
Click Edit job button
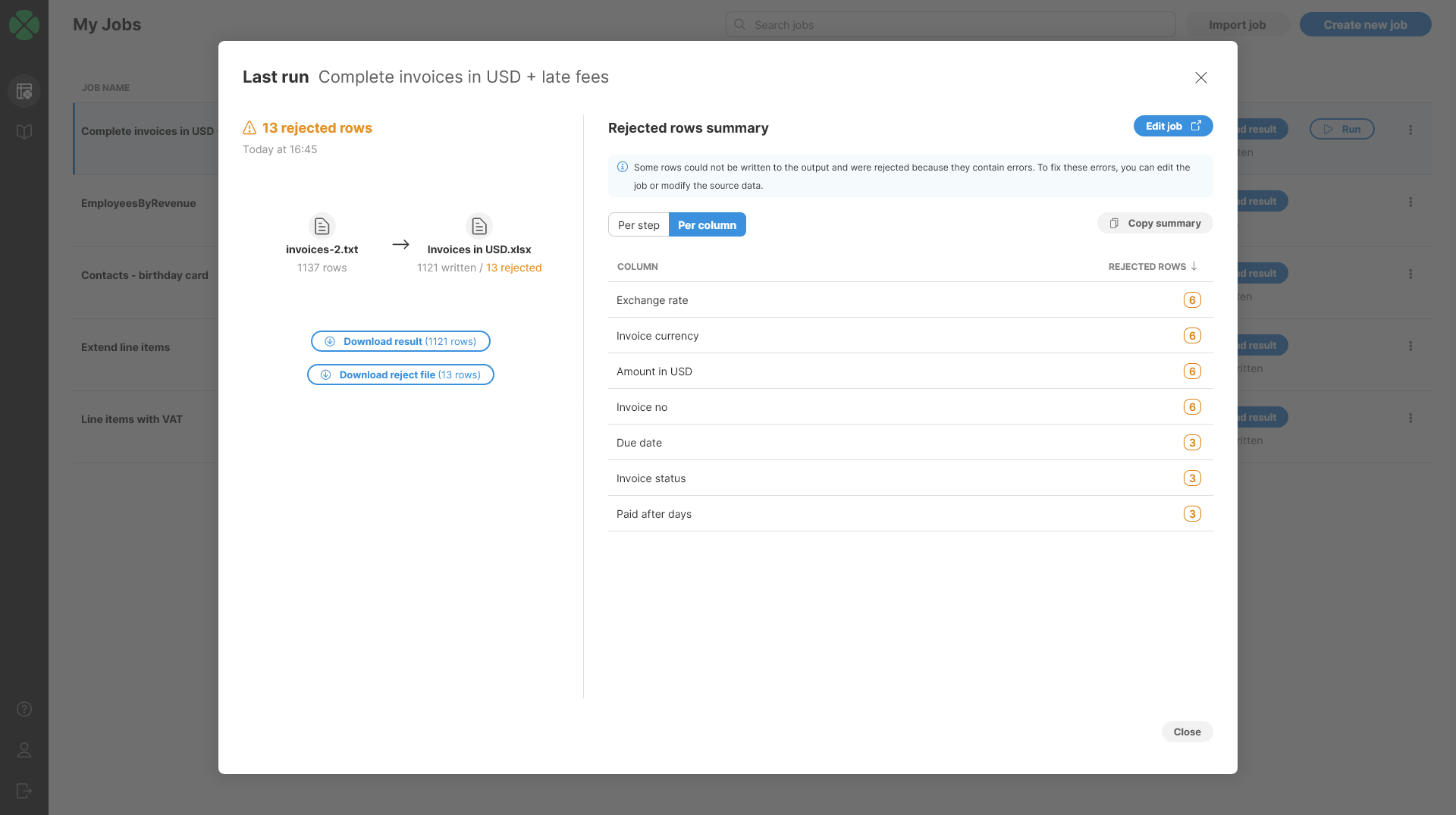[1172, 127]
